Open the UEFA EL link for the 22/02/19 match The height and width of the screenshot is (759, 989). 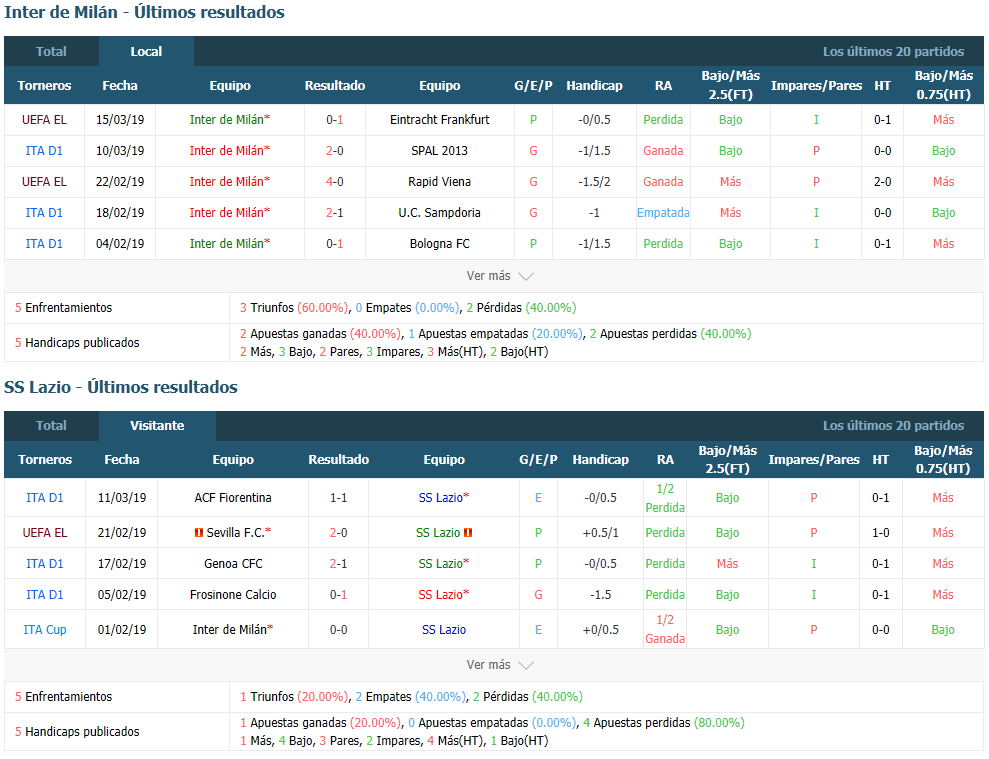tap(44, 182)
